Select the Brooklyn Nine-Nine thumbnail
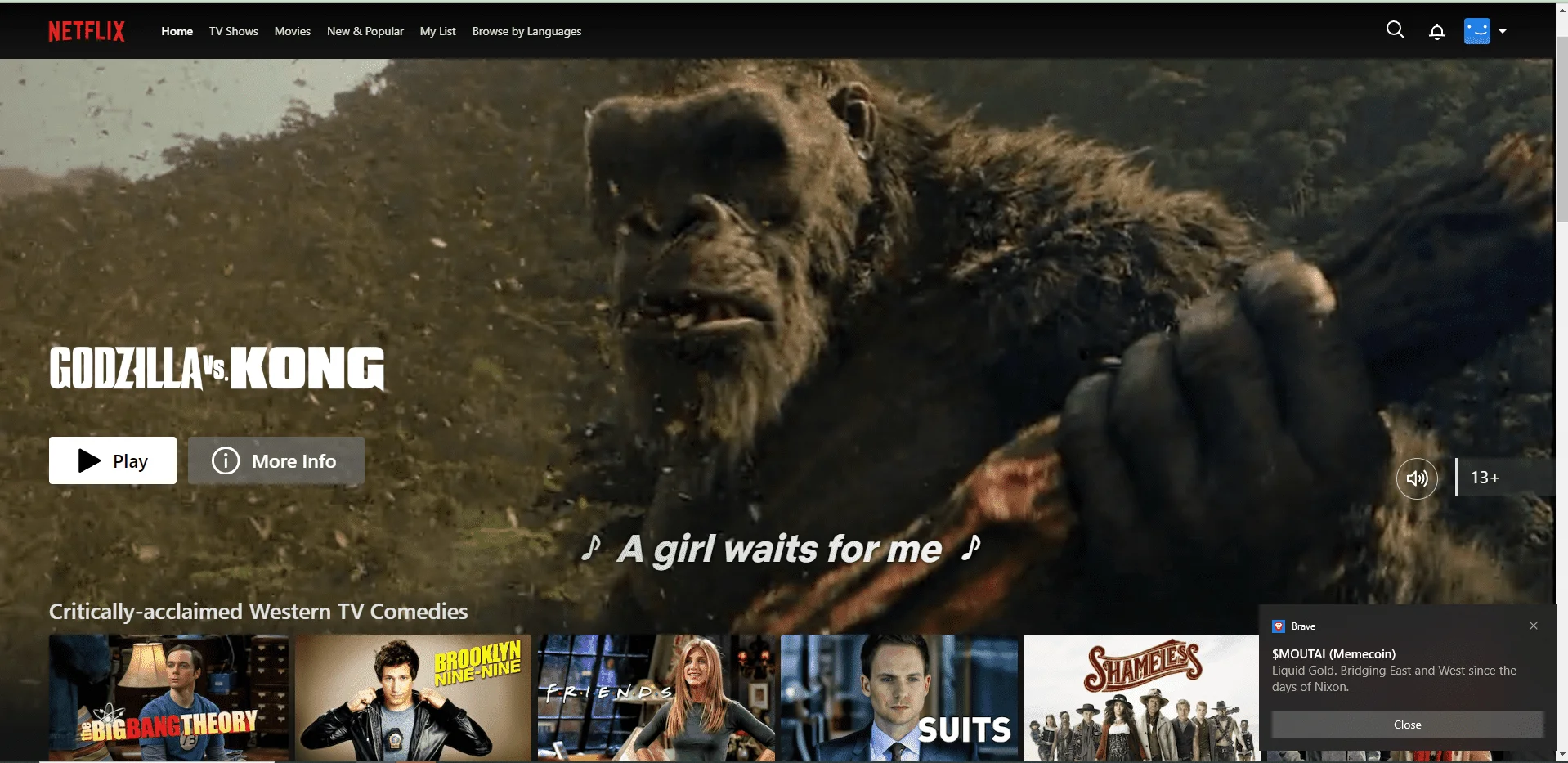Screen dimensions: 1568x763 413,698
